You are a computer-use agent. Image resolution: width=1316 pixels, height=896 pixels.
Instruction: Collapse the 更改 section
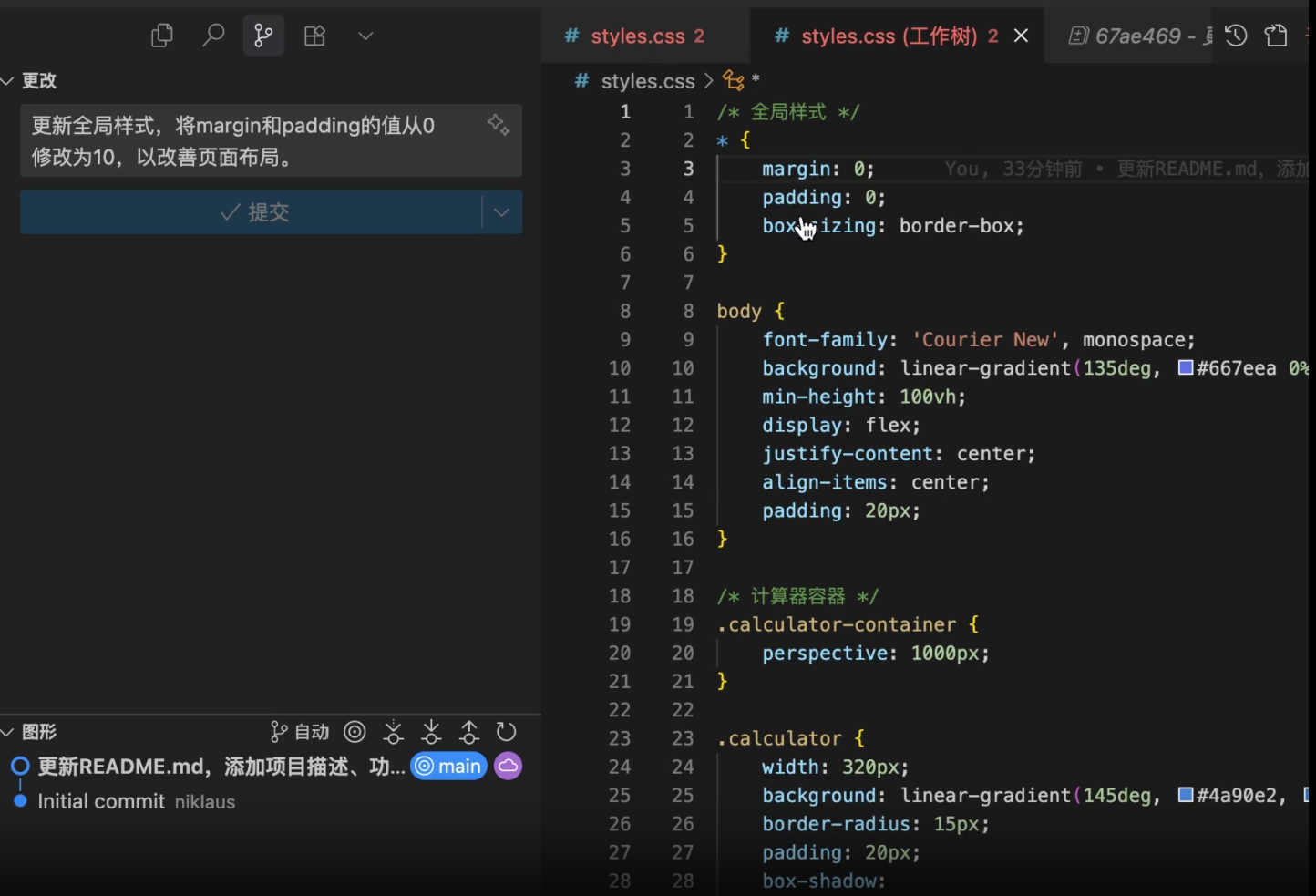pyautogui.click(x=30, y=80)
